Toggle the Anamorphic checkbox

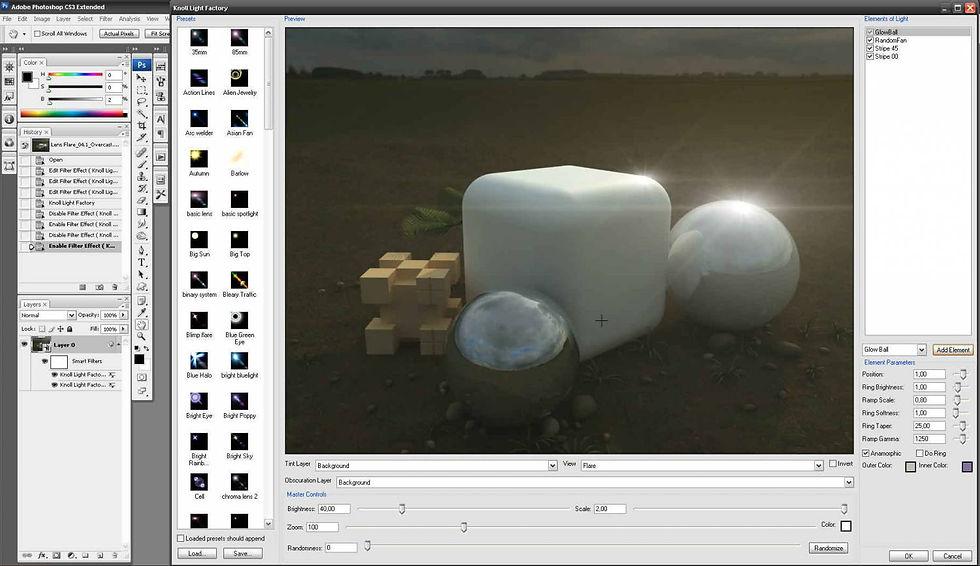[866, 453]
